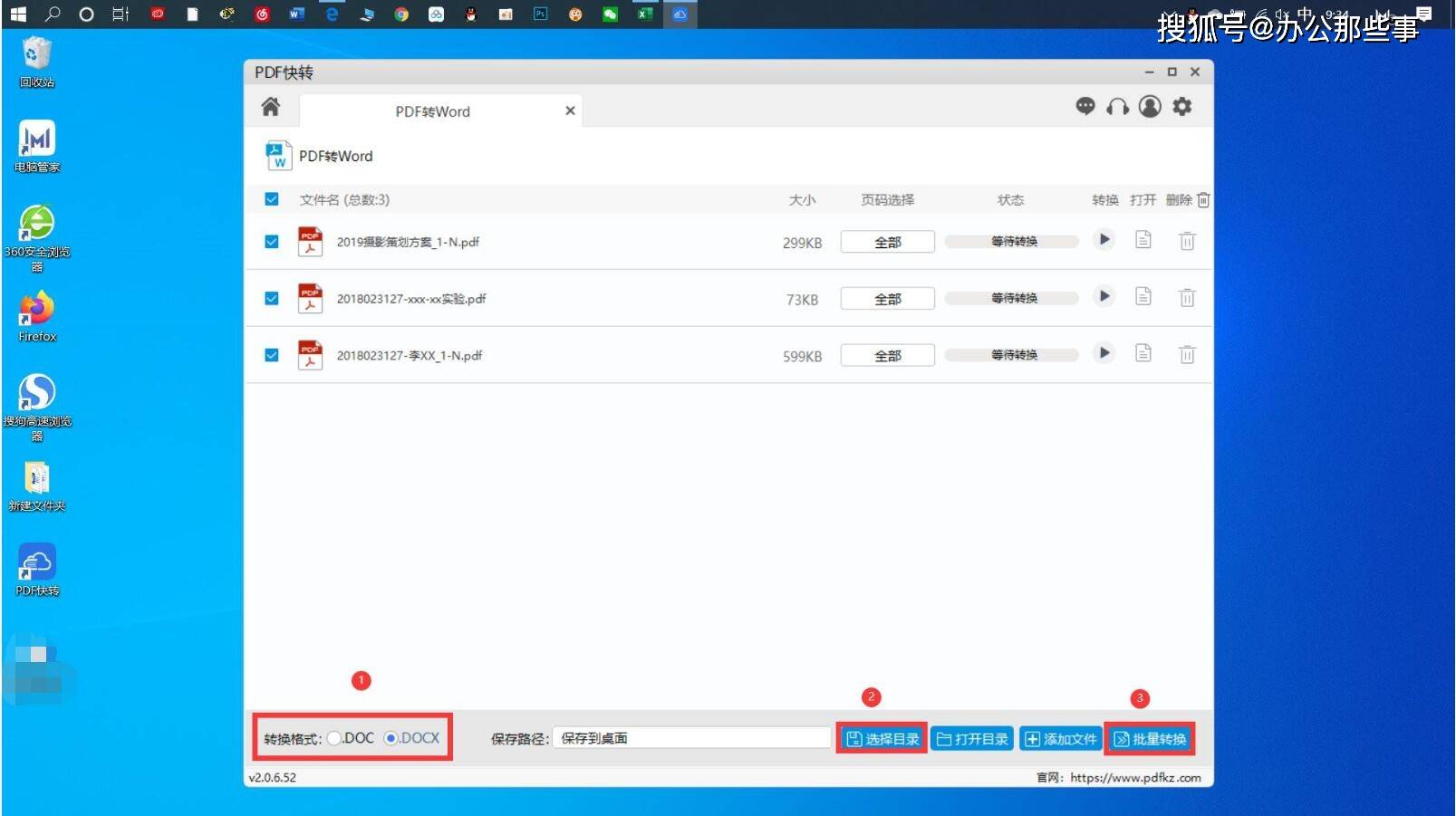Open the feedback message bubble icon
This screenshot has width=1456, height=816.
[1085, 106]
